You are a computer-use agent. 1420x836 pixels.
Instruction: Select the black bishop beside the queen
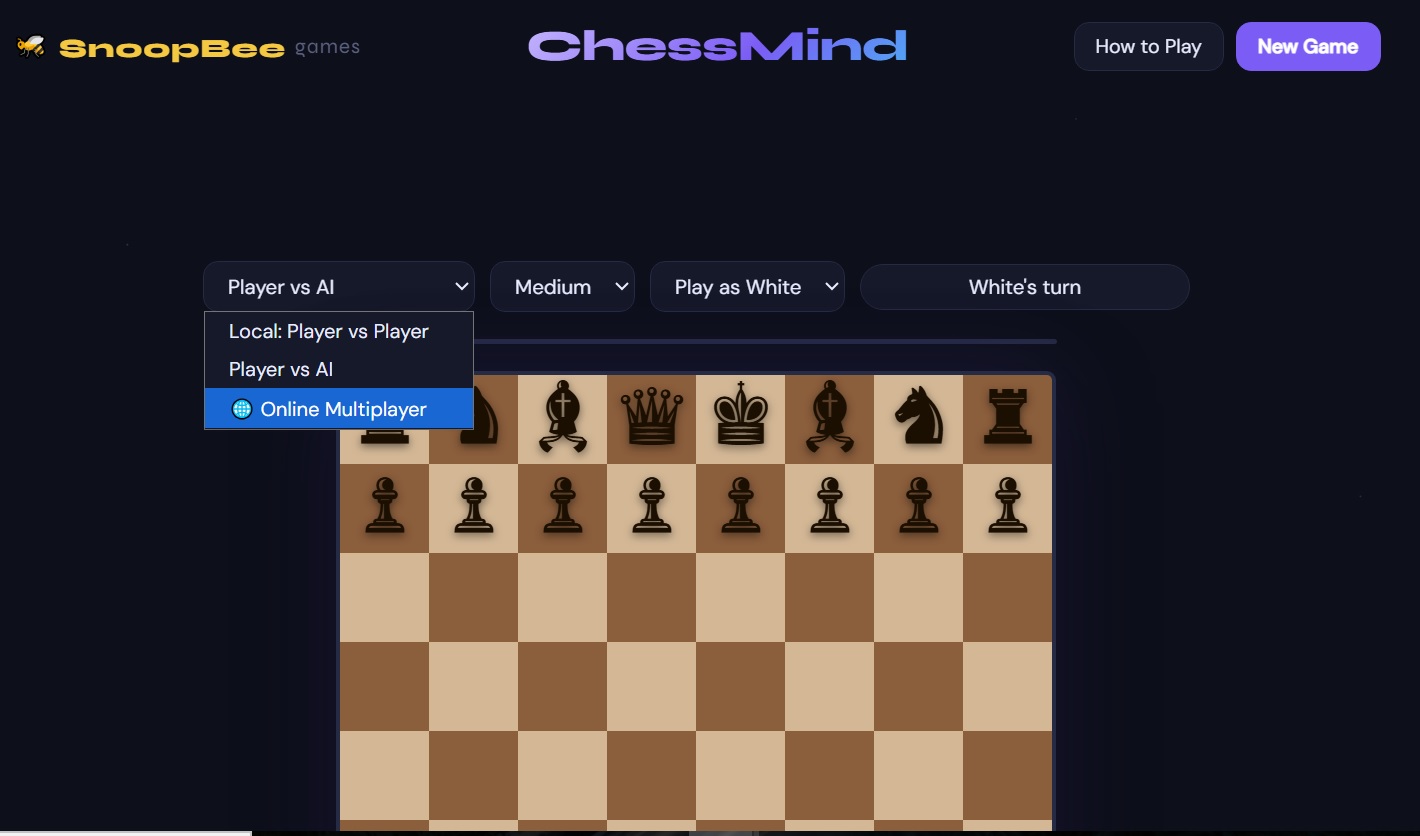[x=562, y=415]
